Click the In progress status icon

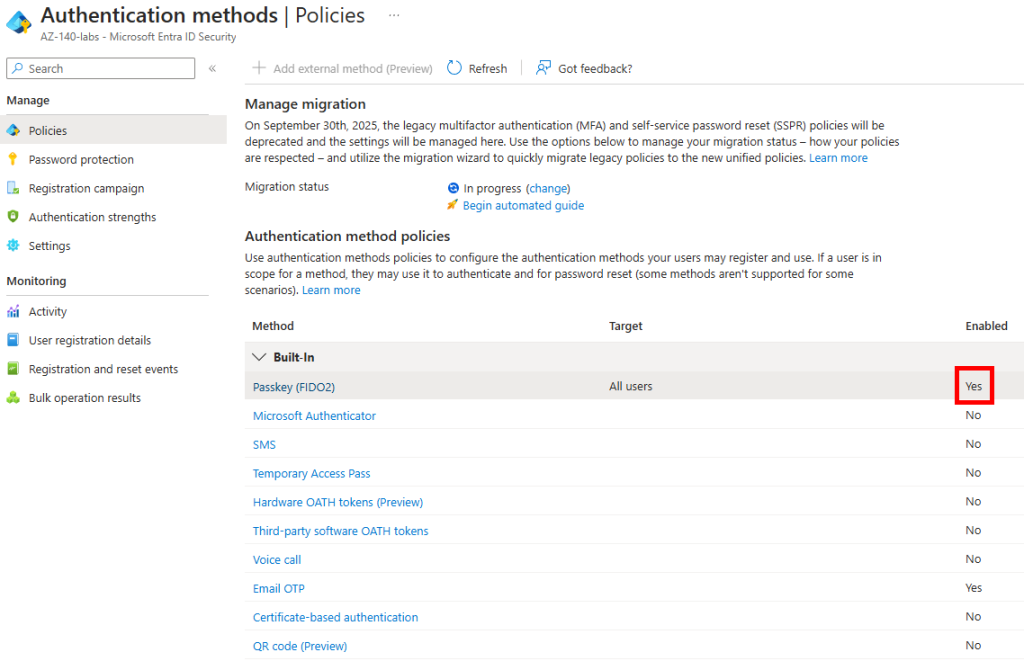[453, 188]
